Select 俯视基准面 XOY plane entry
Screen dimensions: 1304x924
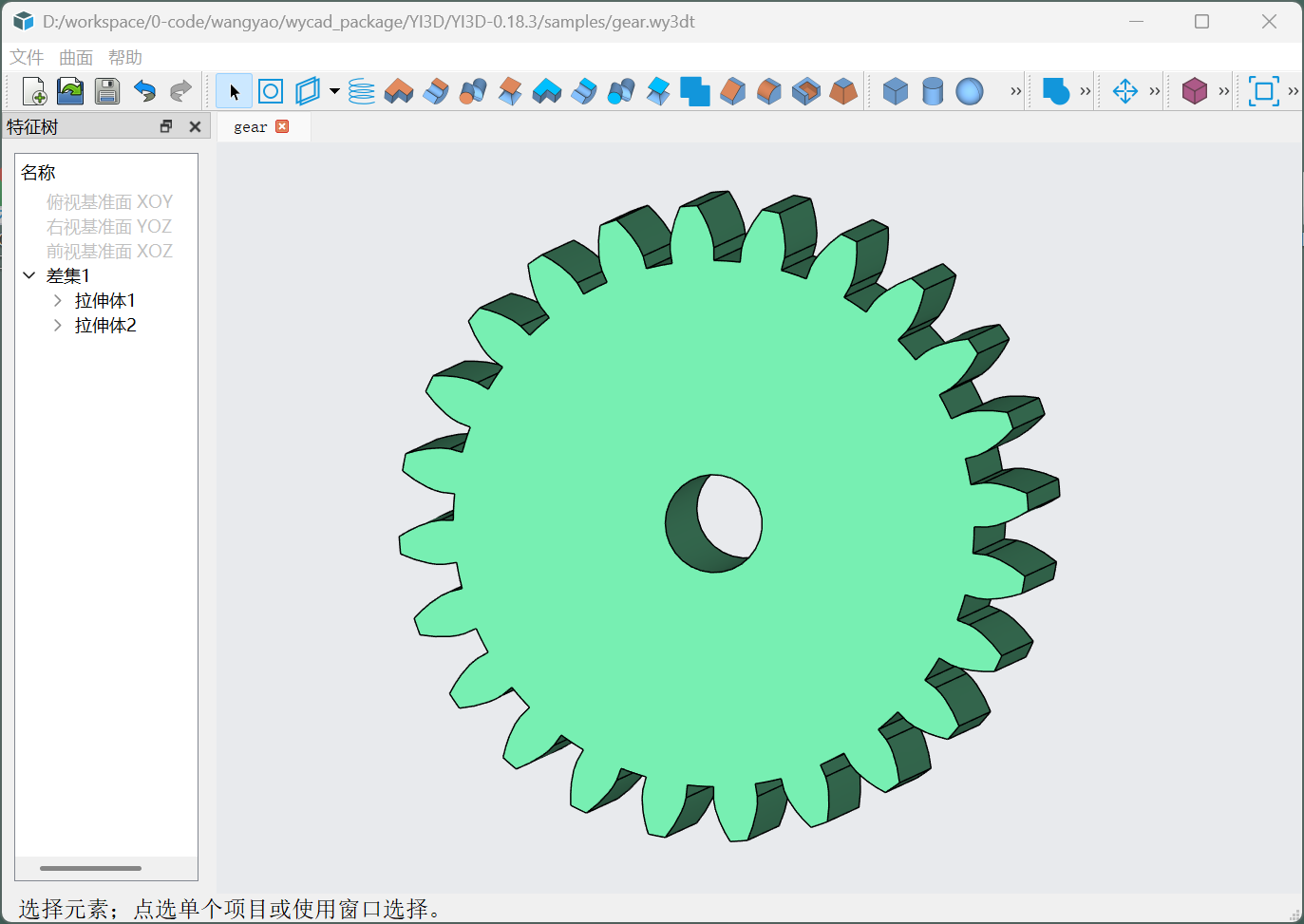click(109, 201)
